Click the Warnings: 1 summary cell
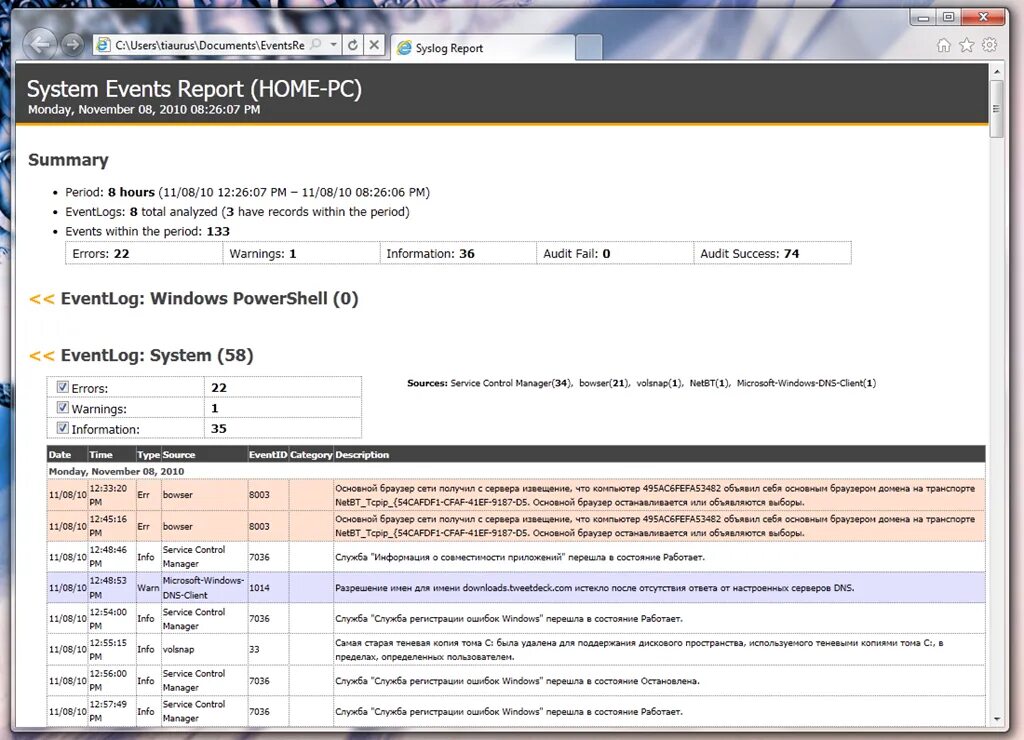Viewport: 1024px width, 740px height. 301,253
